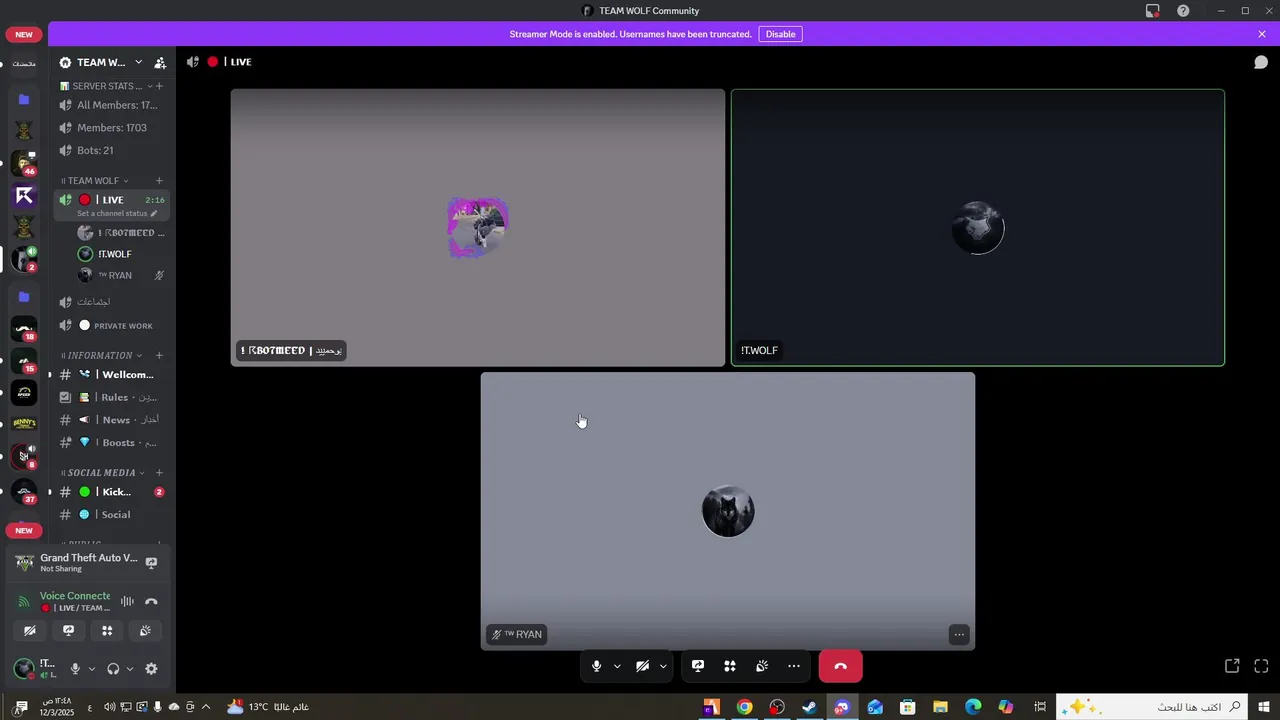Open the Social channel
The image size is (1280, 720).
point(112,514)
